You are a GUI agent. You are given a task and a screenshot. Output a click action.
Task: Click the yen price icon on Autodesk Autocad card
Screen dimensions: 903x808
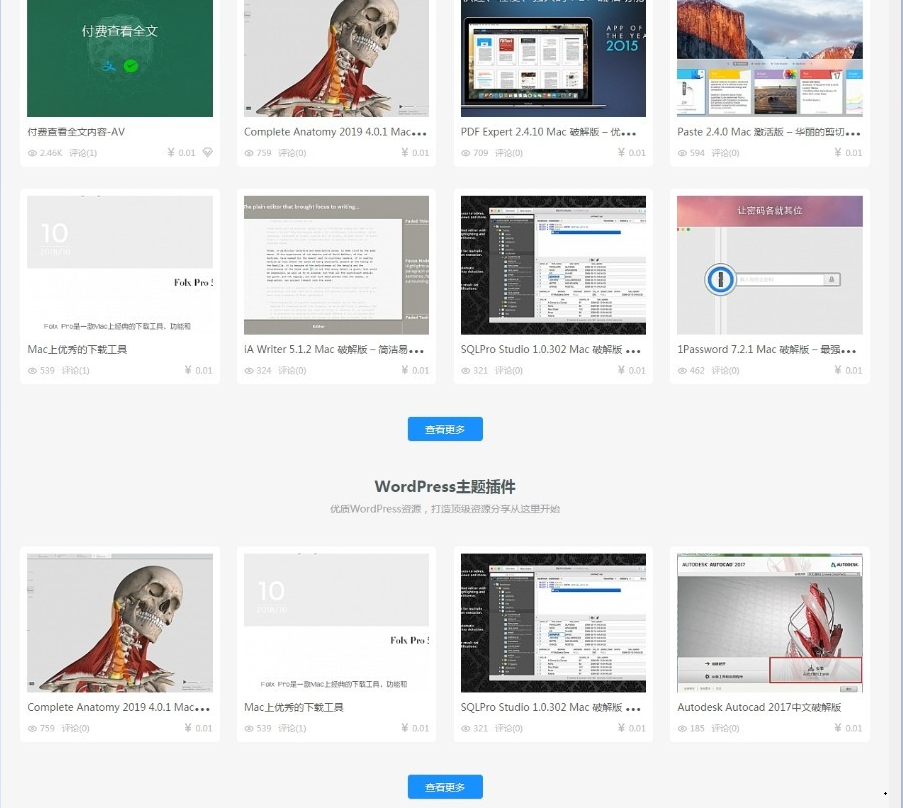[838, 728]
